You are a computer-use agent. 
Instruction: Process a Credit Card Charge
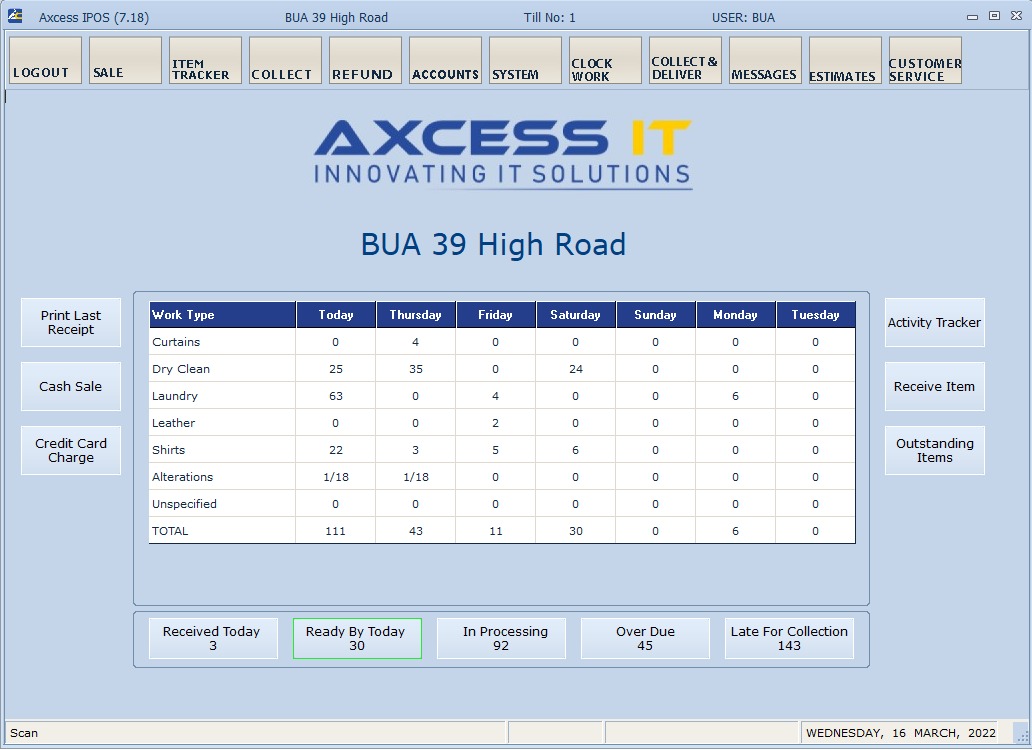(70, 450)
